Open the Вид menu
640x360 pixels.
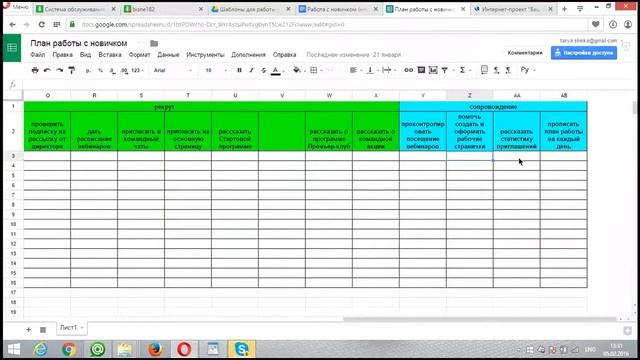85,54
